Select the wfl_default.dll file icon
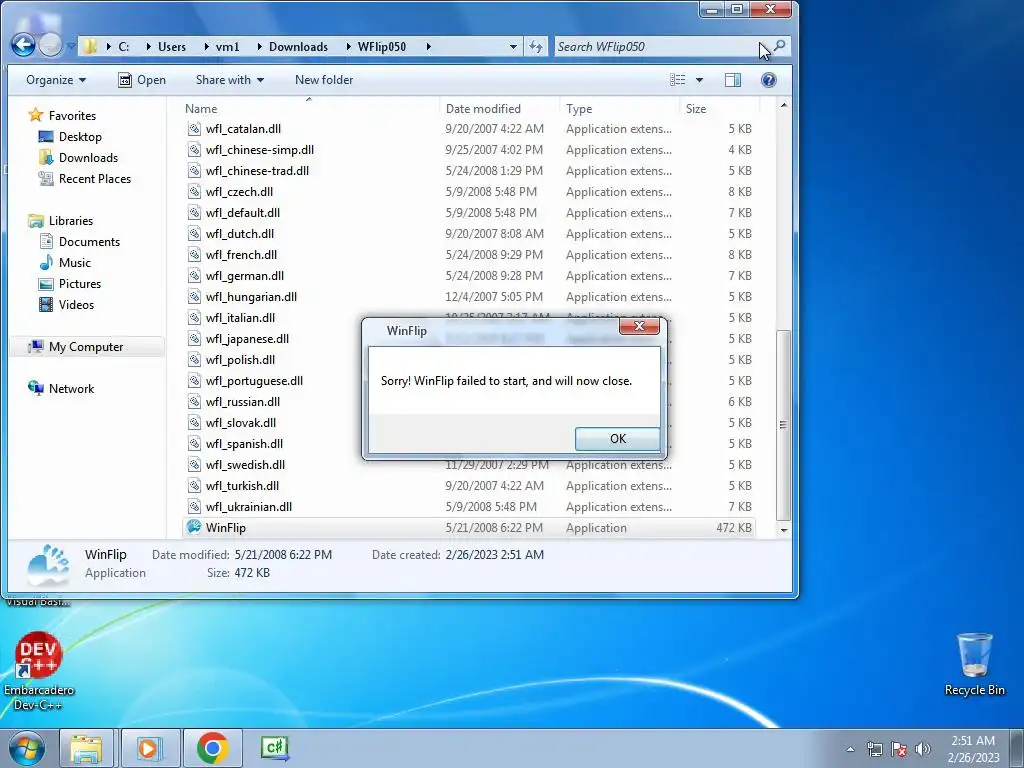This screenshot has height=768, width=1024. [x=194, y=212]
